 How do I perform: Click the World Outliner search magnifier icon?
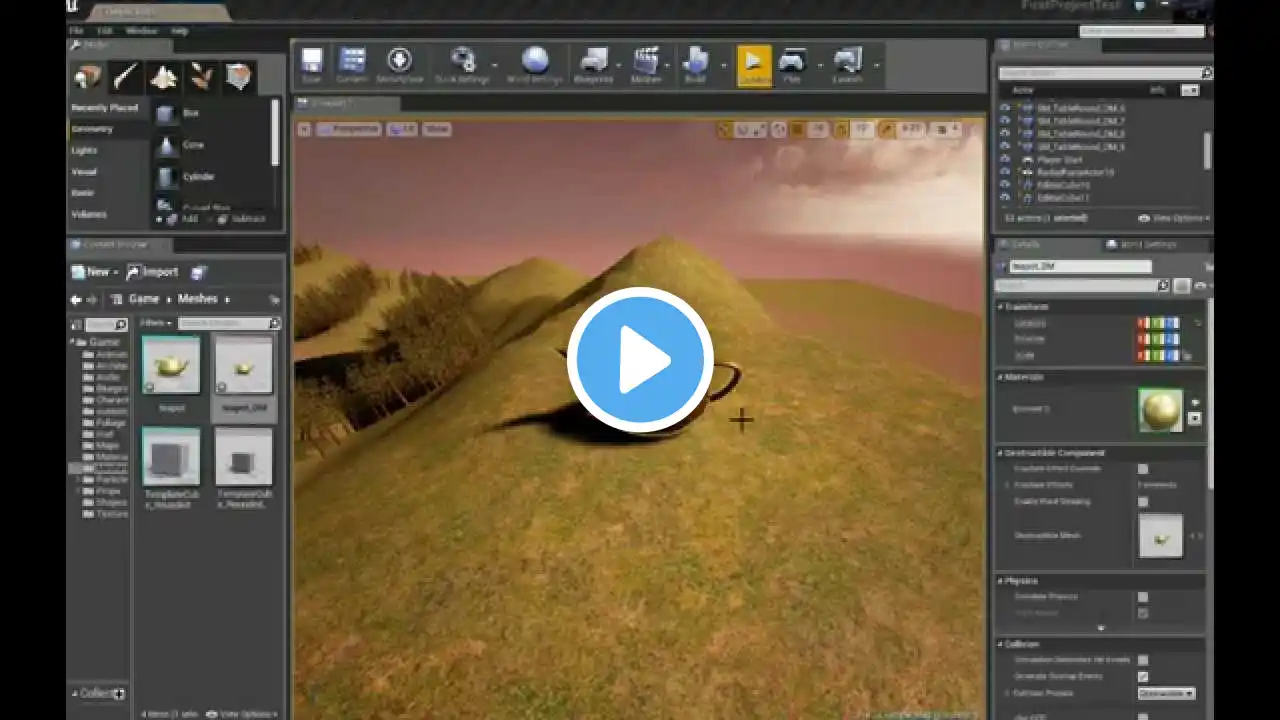(x=1206, y=73)
